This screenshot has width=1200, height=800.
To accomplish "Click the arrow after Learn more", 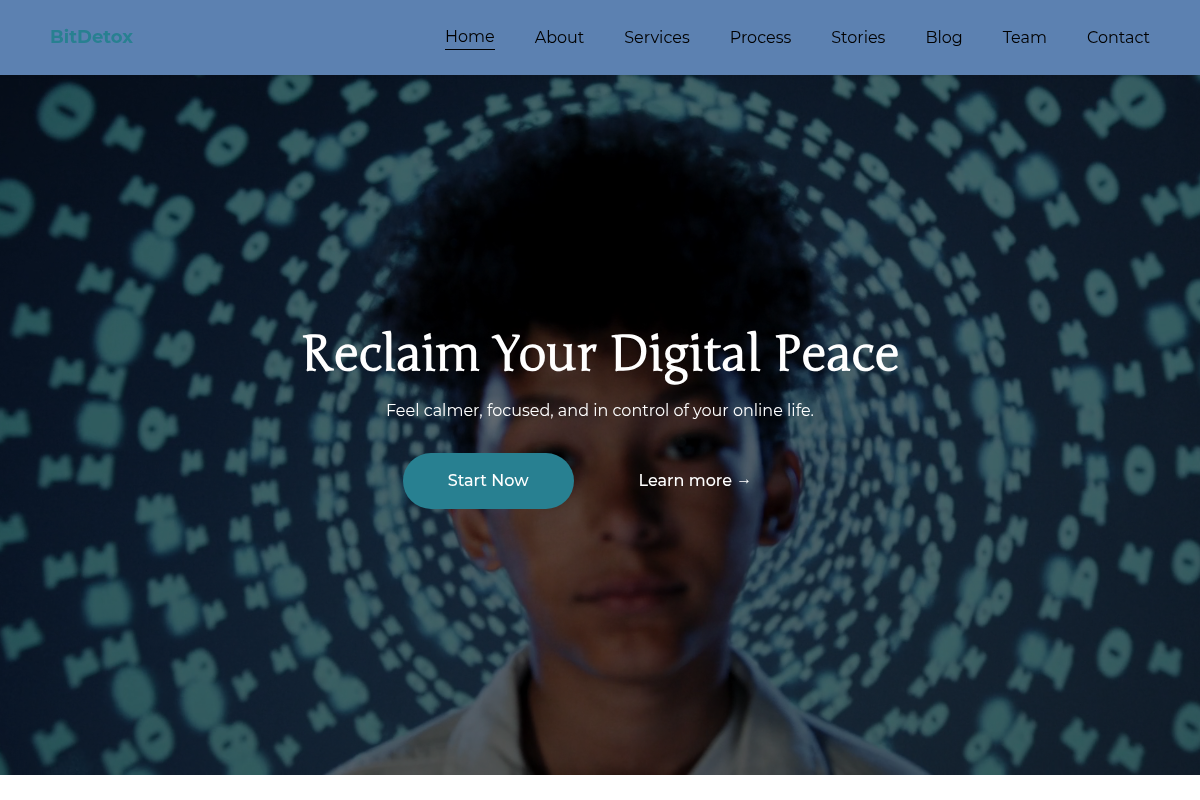I will tap(743, 481).
